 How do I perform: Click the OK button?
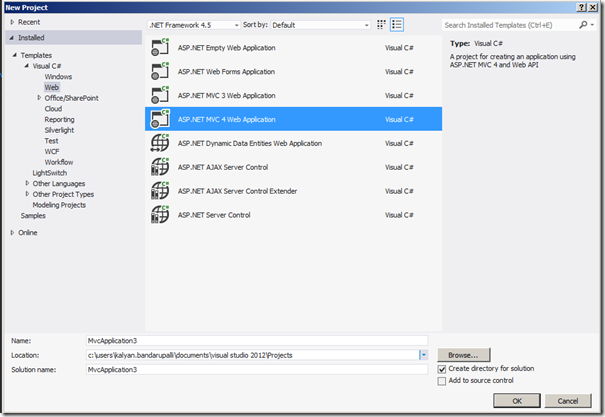pos(517,401)
